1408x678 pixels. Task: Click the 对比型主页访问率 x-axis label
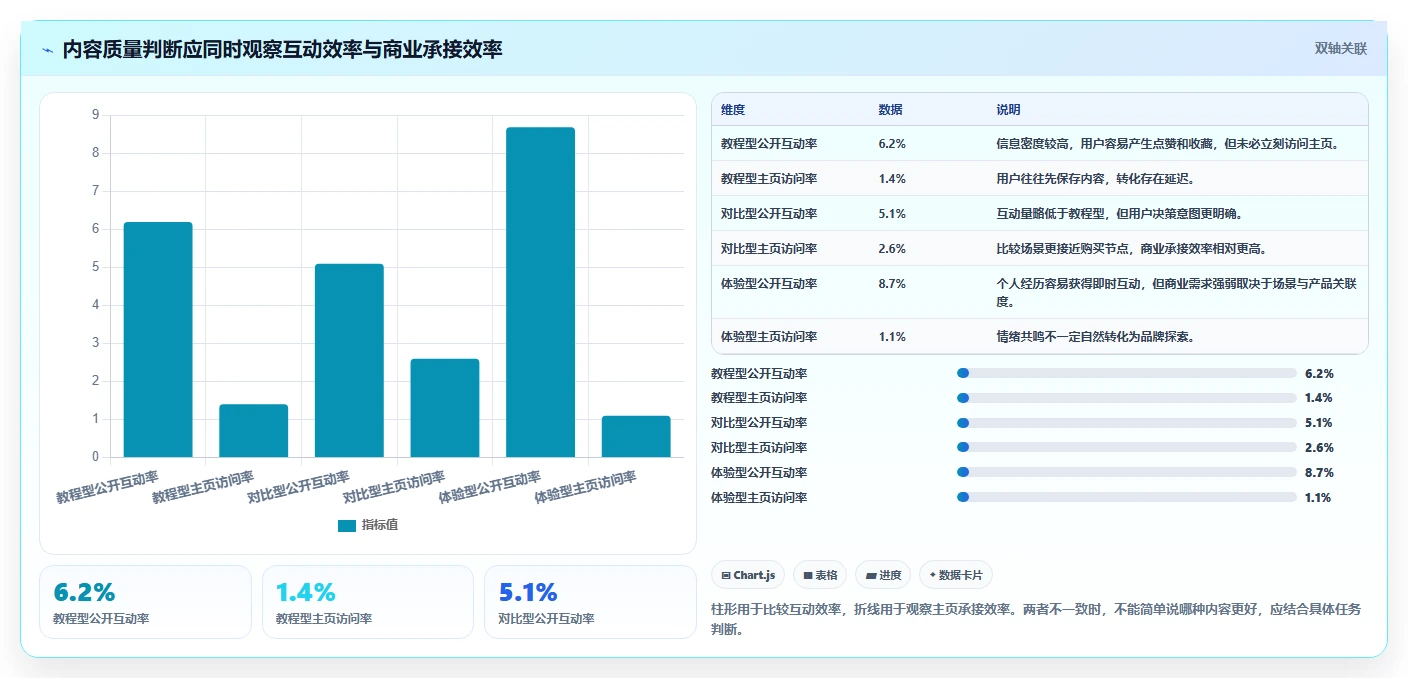[x=394, y=487]
